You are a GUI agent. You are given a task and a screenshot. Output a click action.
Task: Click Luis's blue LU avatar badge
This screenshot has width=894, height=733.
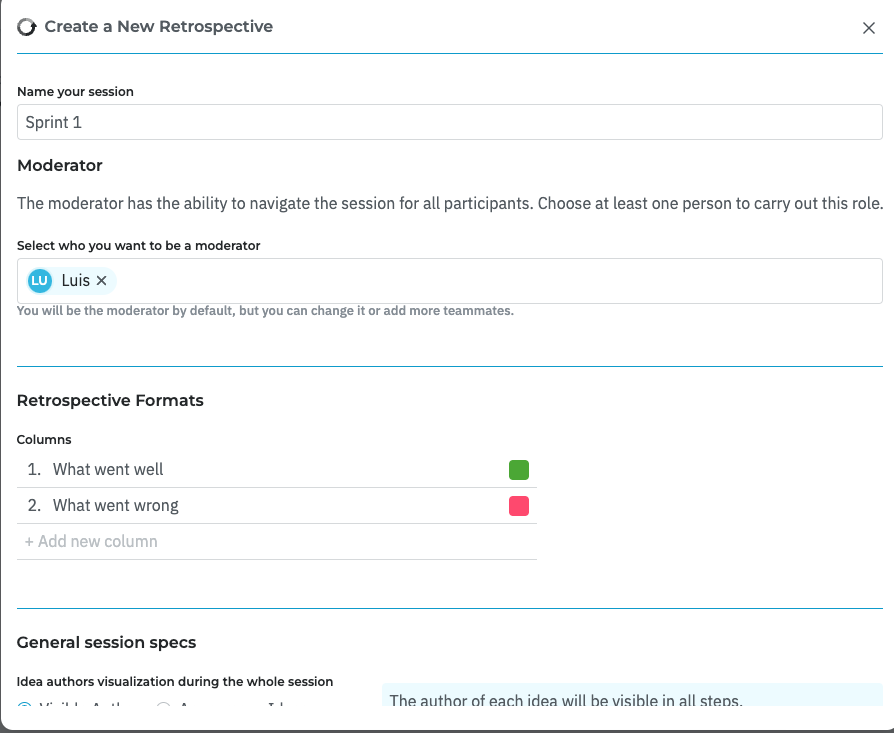[38, 281]
